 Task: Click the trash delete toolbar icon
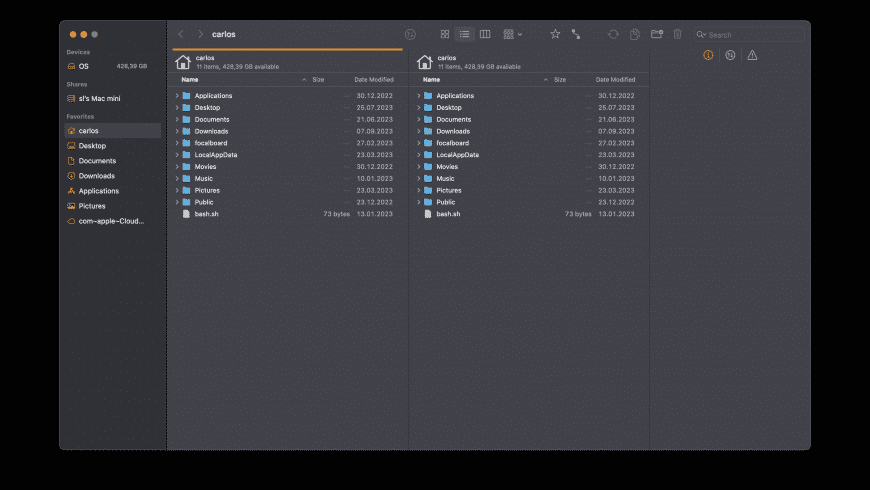677,34
